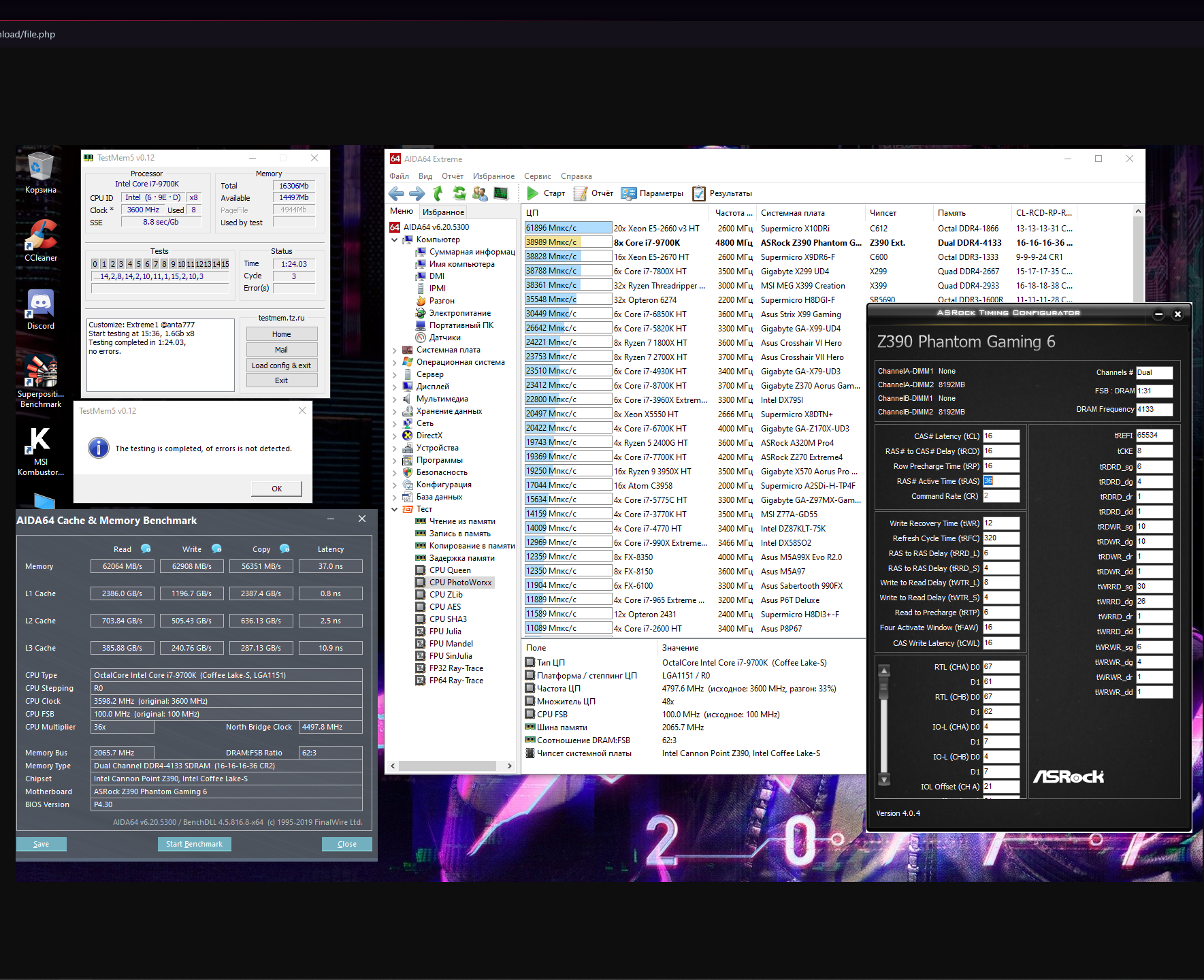Viewport: 1204px width, 980px height.
Task: Select FPU Julia benchmark in the tree
Action: (x=438, y=632)
